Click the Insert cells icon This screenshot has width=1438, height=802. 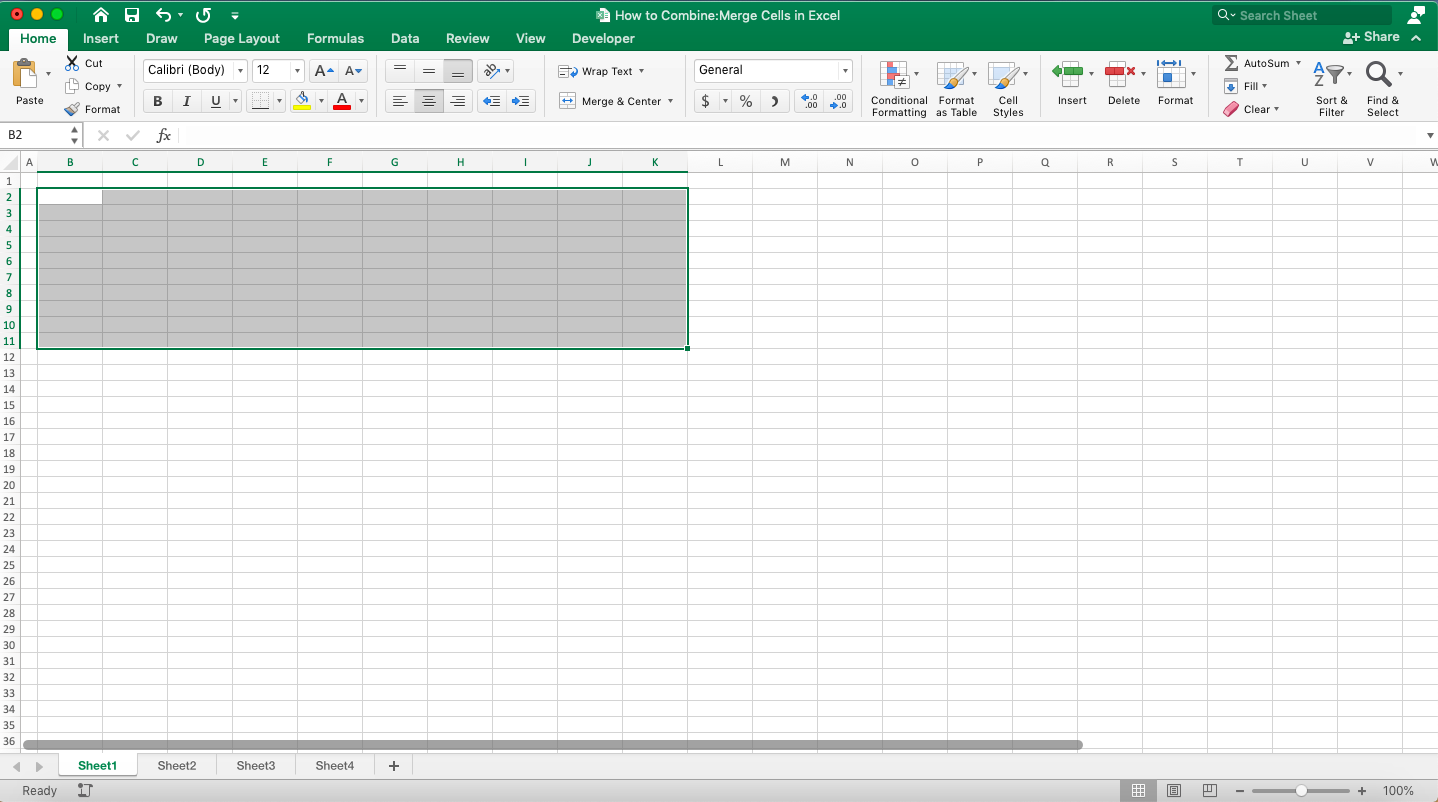pos(1068,73)
